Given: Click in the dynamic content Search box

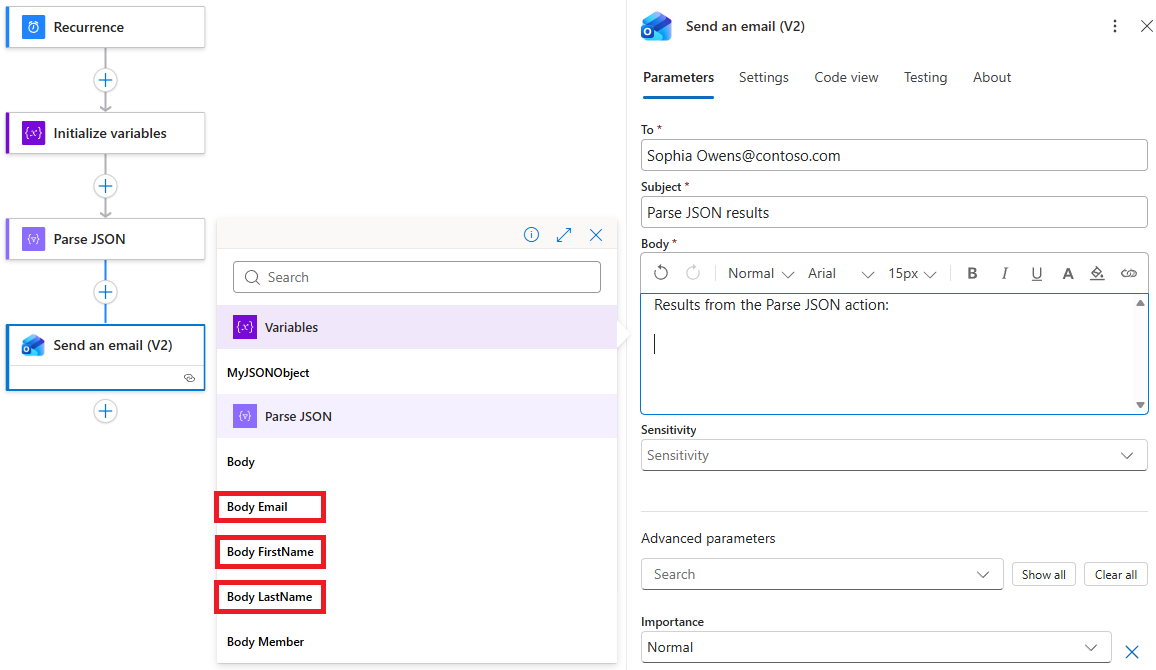Looking at the screenshot, I should 417,277.
